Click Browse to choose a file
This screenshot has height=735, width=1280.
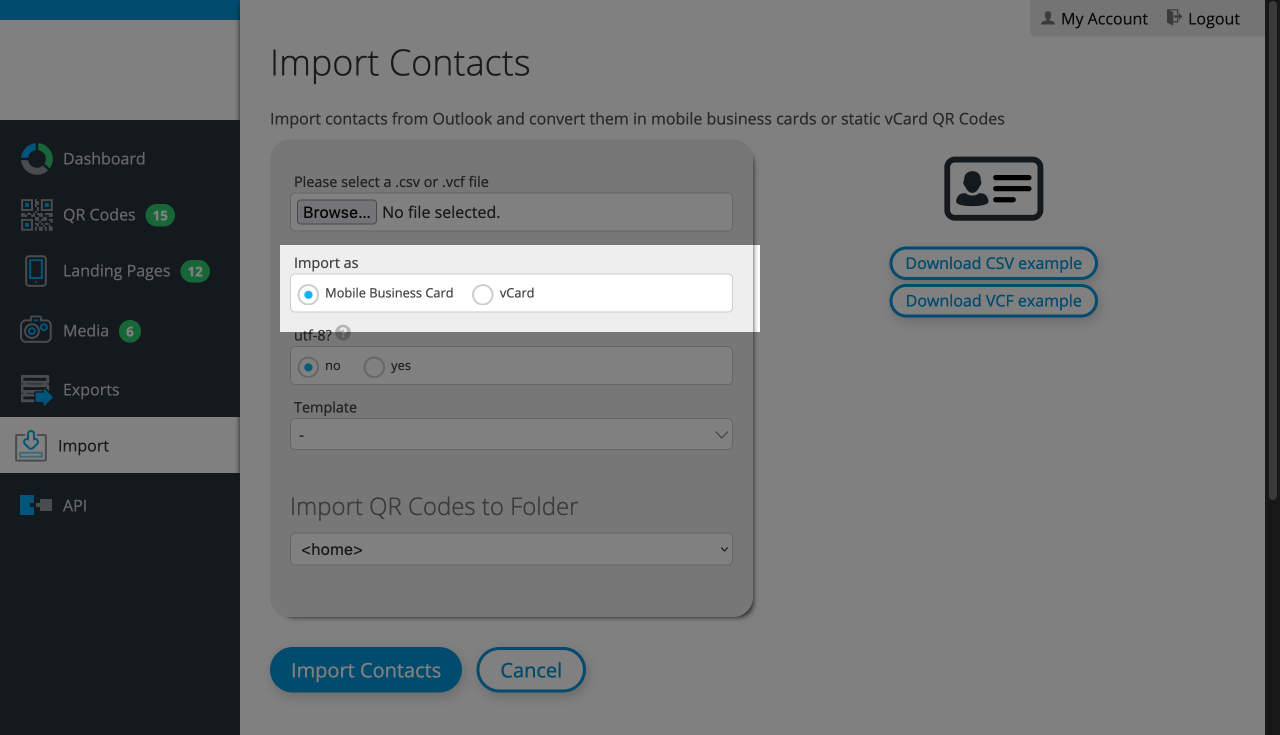[335, 211]
